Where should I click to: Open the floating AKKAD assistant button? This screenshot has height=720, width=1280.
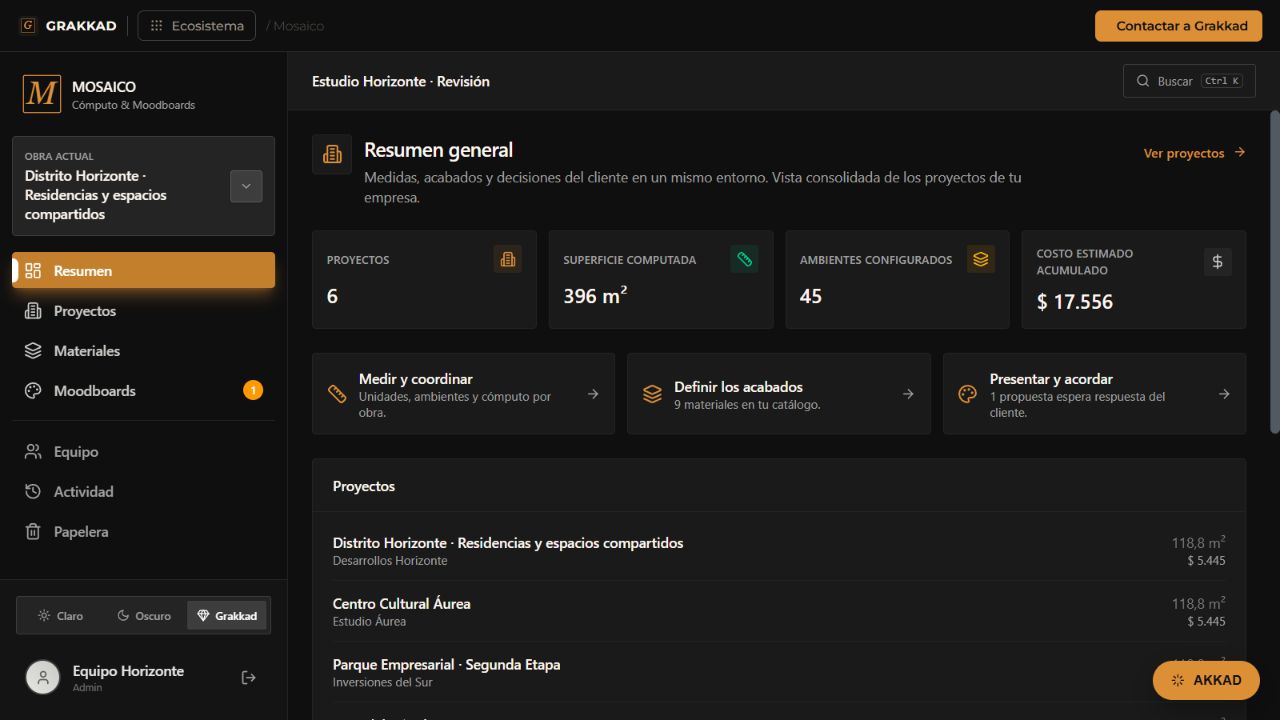(1206, 680)
